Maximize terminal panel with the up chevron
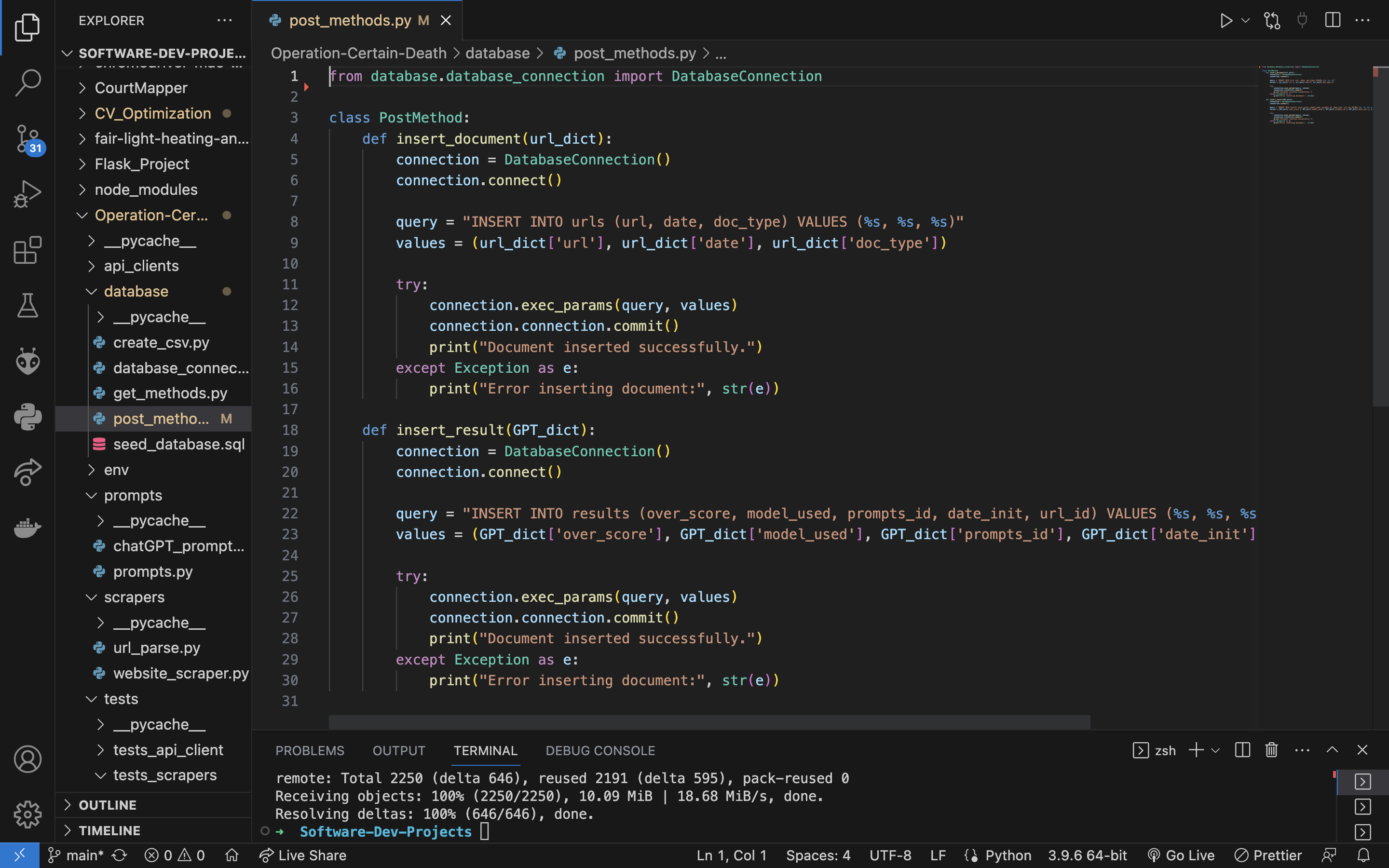Screen dimensions: 1389x868 point(1332,750)
